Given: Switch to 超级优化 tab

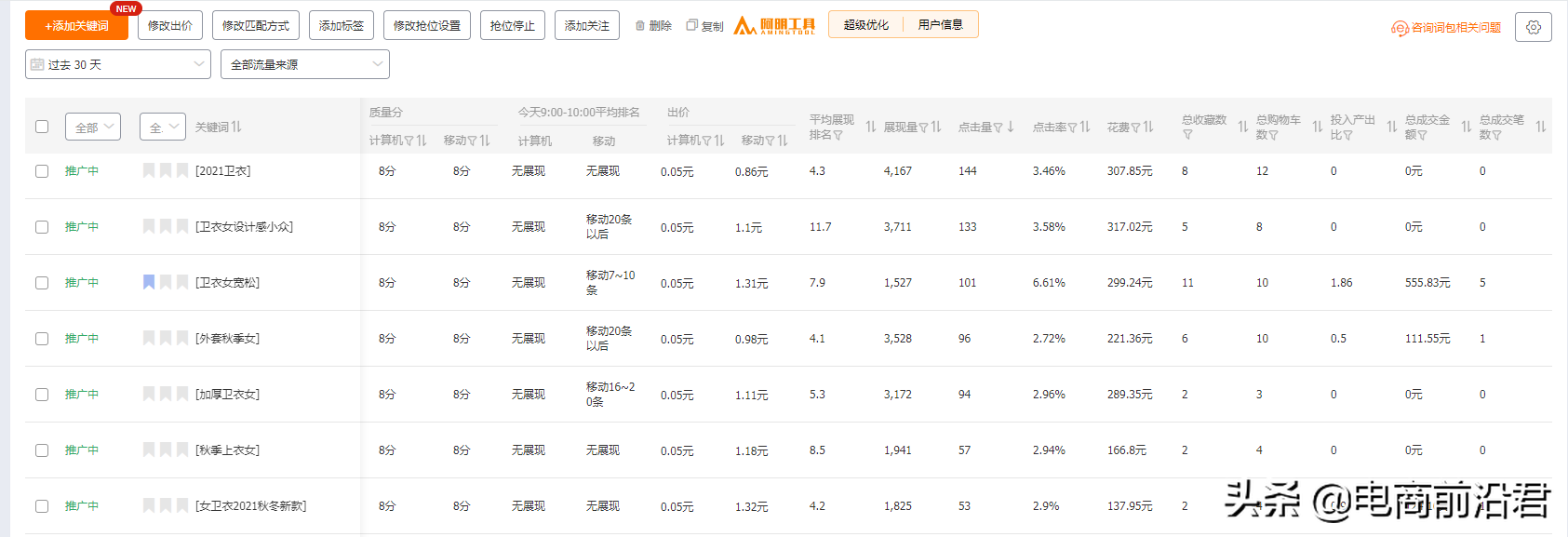Looking at the screenshot, I should (865, 25).
